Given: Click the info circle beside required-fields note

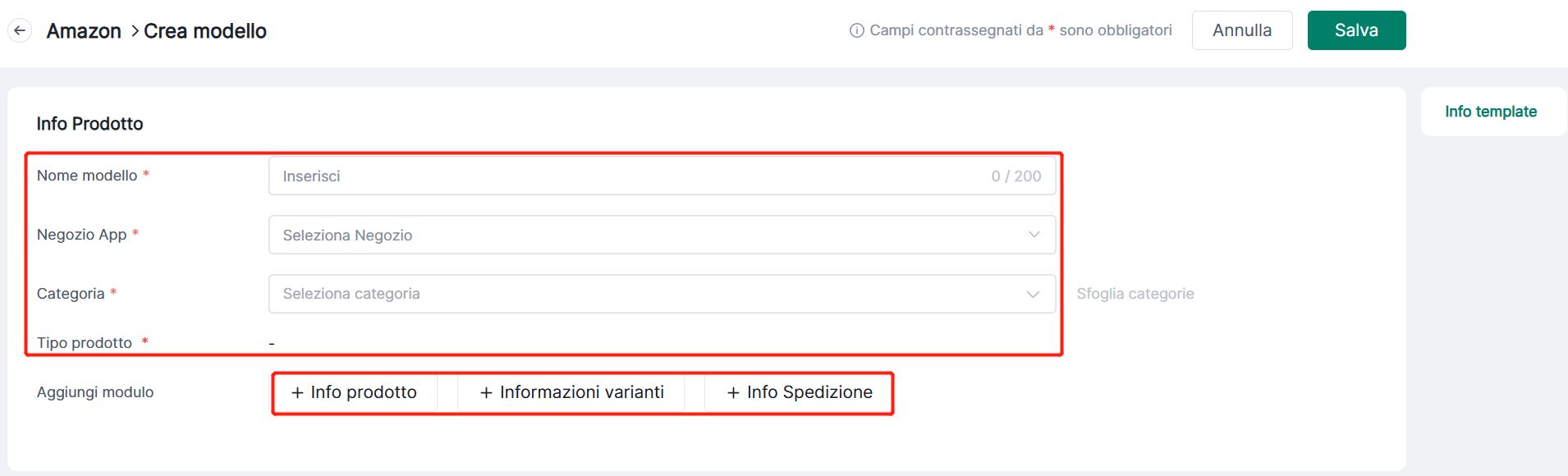Looking at the screenshot, I should click(856, 30).
